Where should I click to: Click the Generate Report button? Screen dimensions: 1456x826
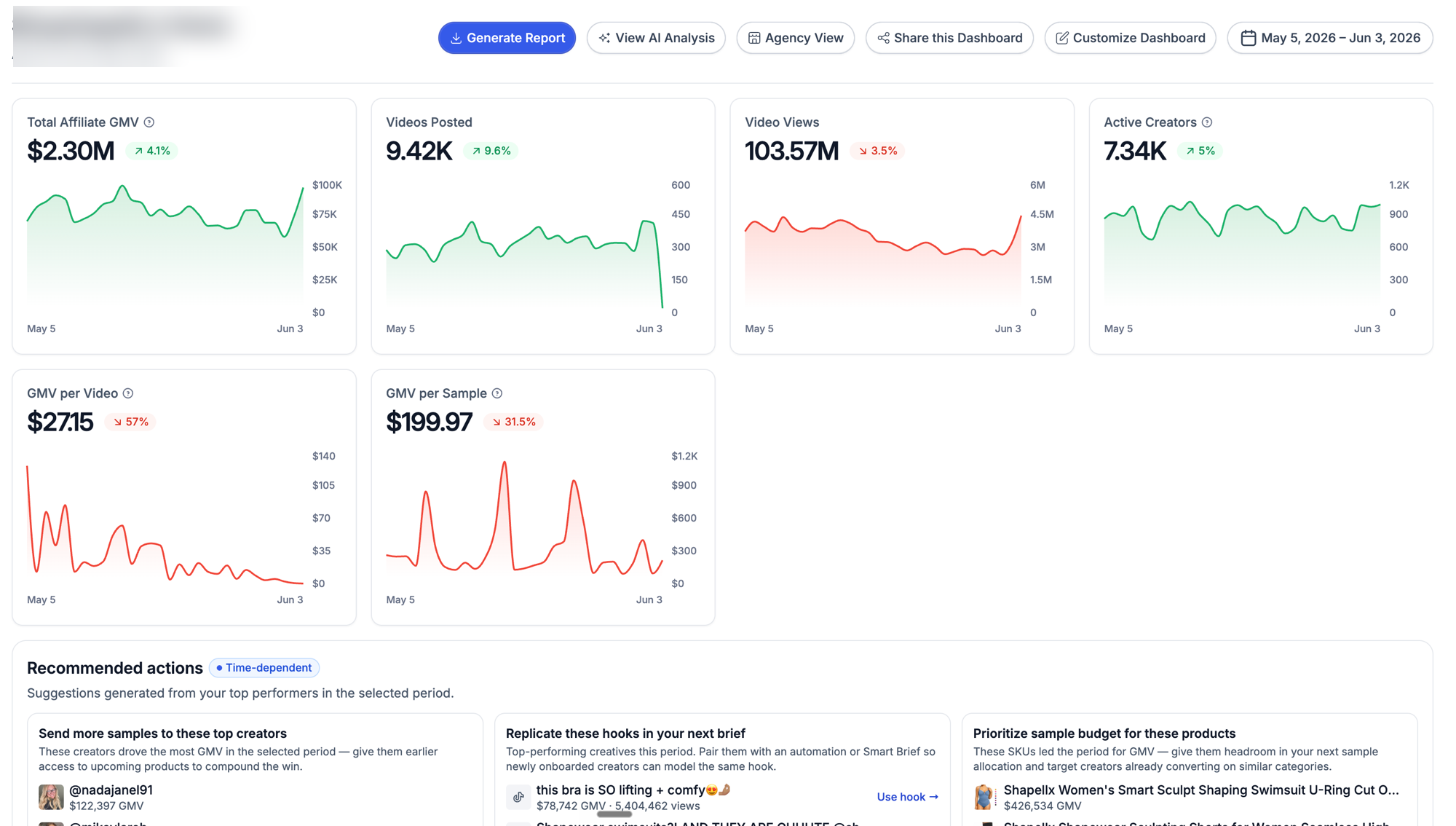[x=507, y=38]
